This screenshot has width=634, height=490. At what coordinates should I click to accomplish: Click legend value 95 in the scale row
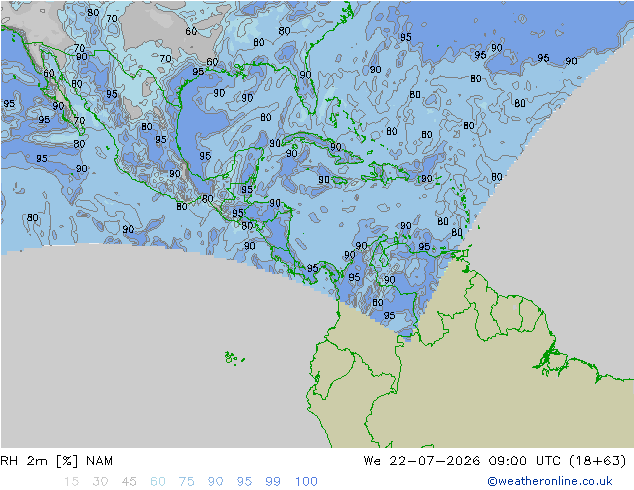pyautogui.click(x=244, y=482)
